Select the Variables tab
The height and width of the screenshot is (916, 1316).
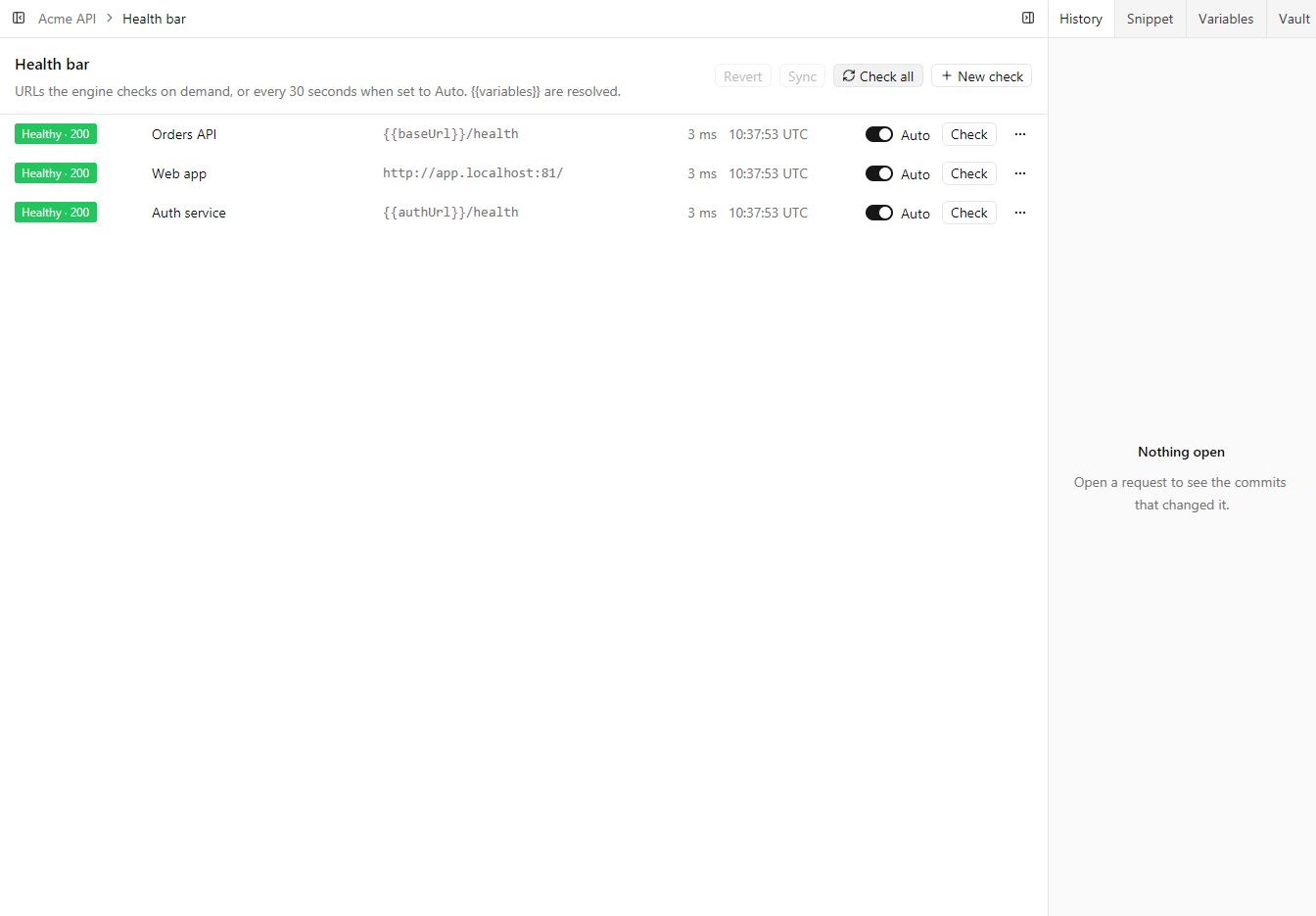1226,19
